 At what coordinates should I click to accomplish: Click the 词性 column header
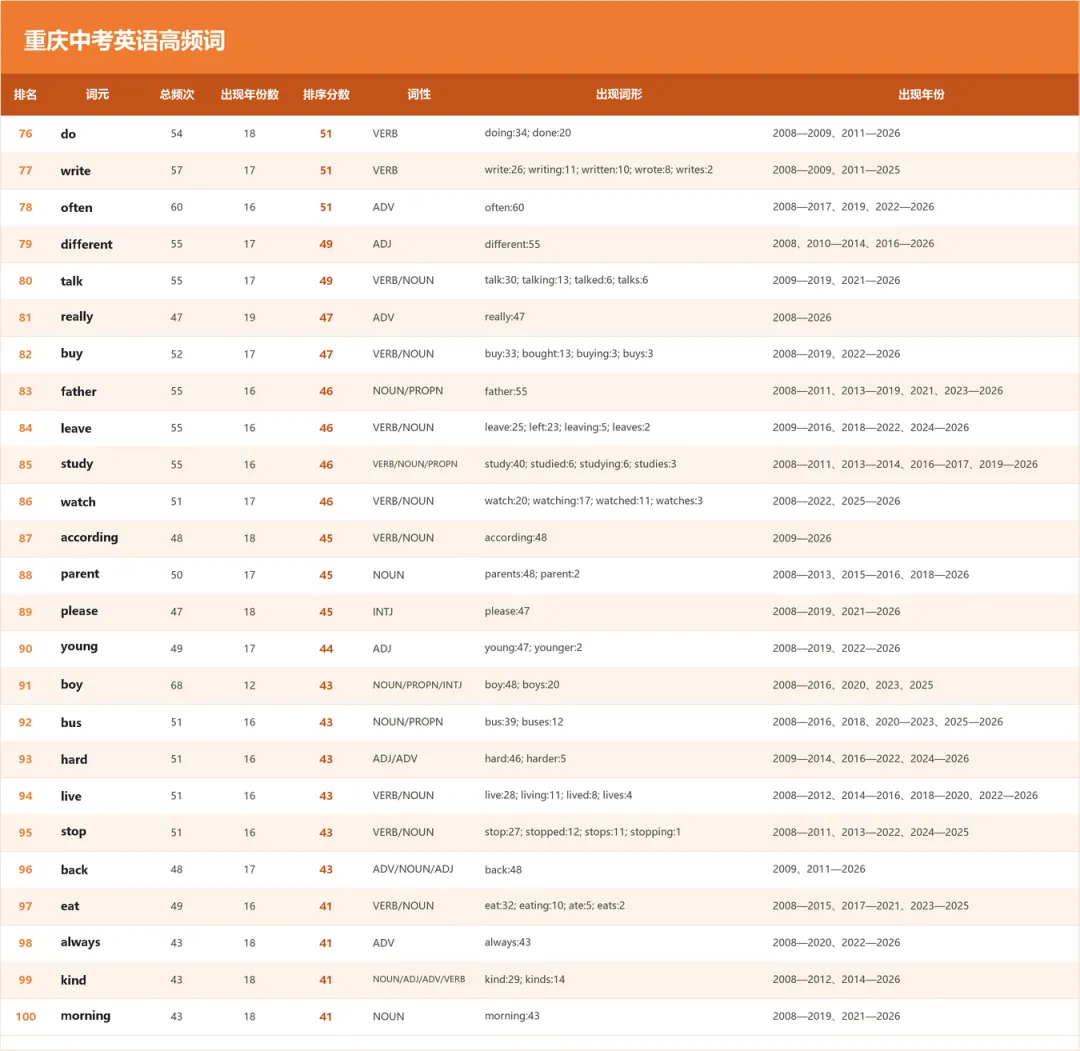(419, 94)
